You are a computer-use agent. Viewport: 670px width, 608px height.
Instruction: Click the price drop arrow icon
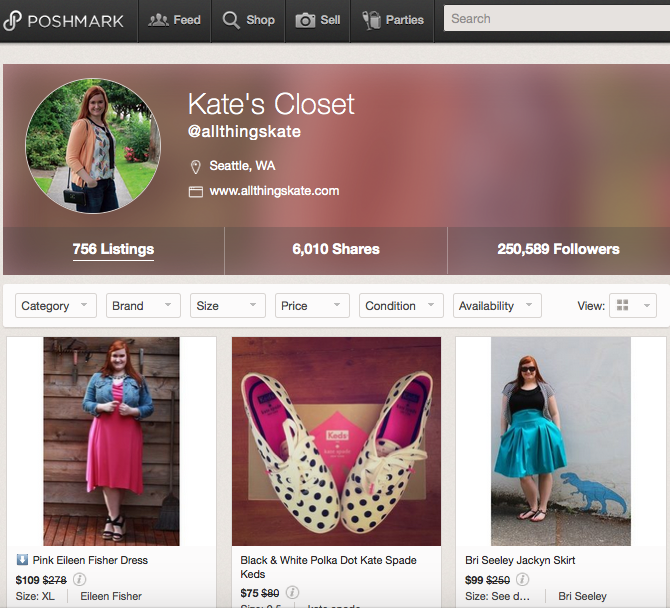pyautogui.click(x=22, y=559)
